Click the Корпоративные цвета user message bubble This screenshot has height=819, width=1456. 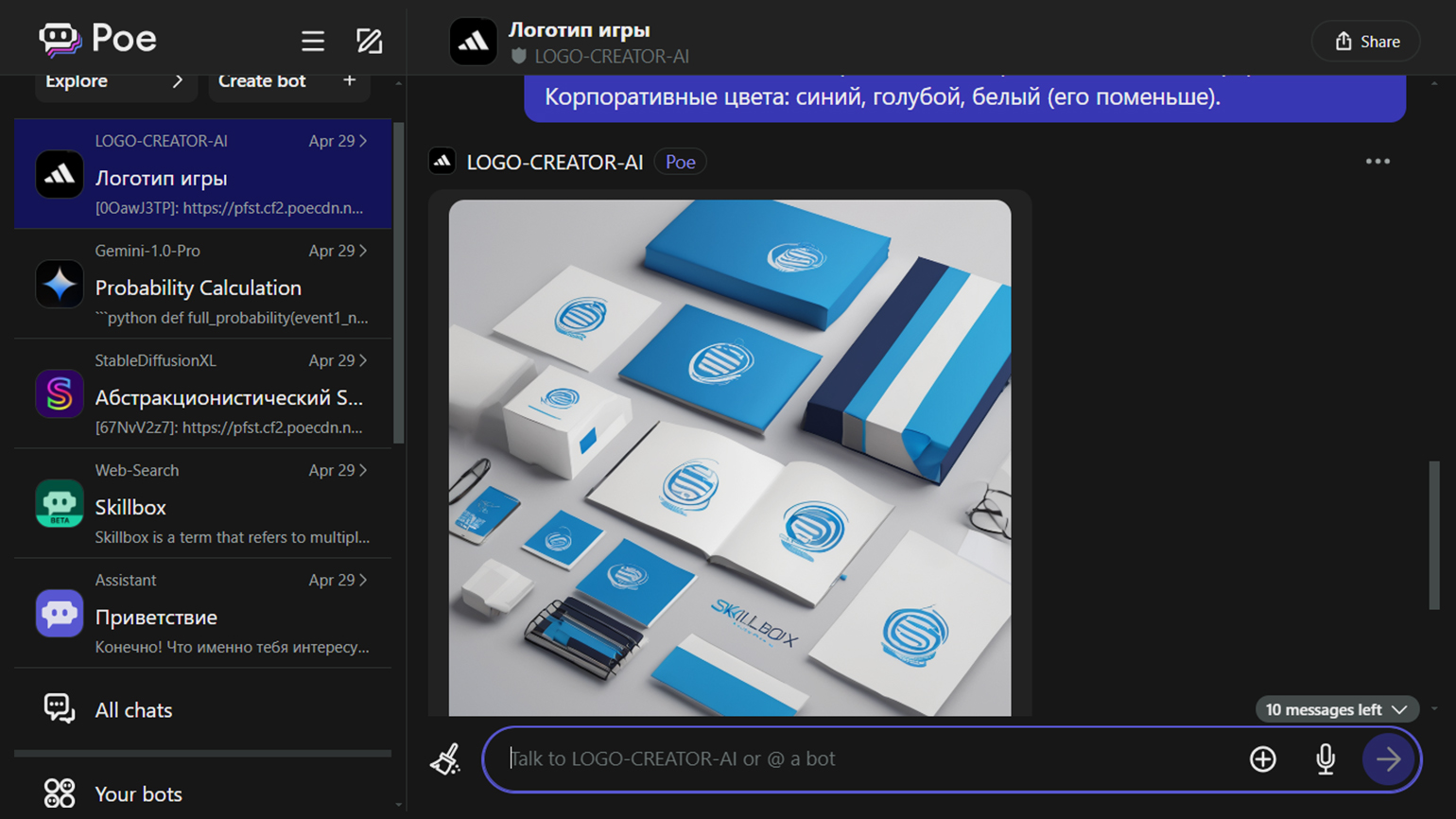click(x=964, y=97)
